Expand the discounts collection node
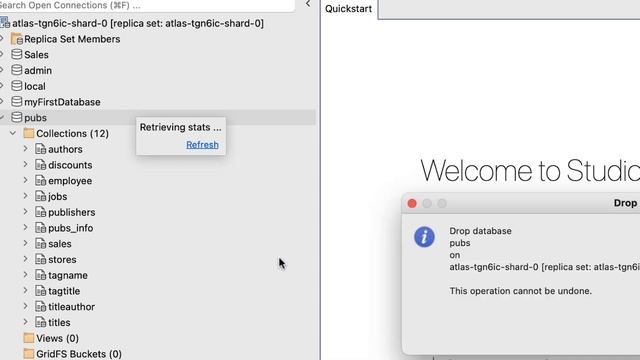This screenshot has width=640, height=360. click(25, 164)
